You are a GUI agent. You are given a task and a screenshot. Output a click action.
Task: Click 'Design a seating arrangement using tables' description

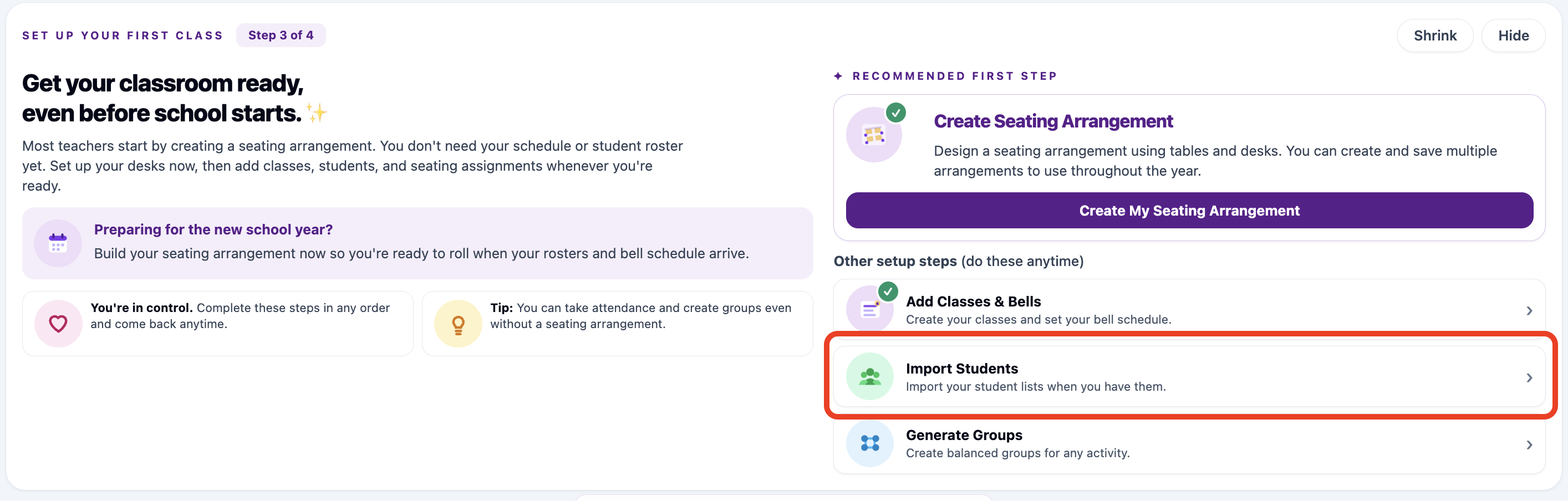pos(1215,161)
